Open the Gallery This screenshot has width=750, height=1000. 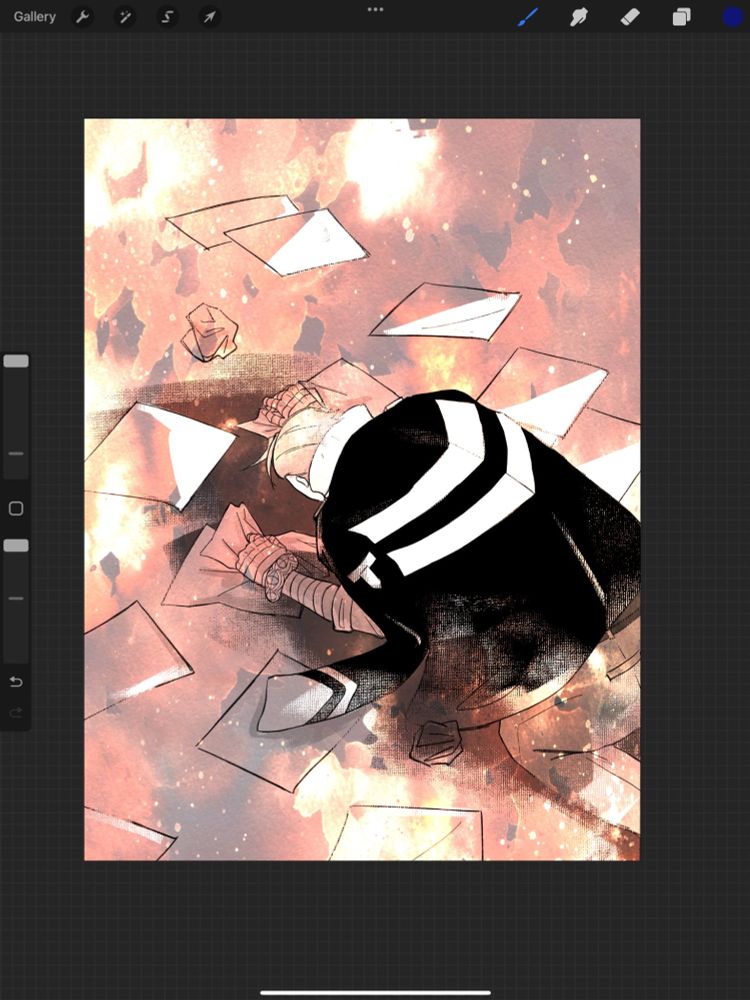[34, 17]
